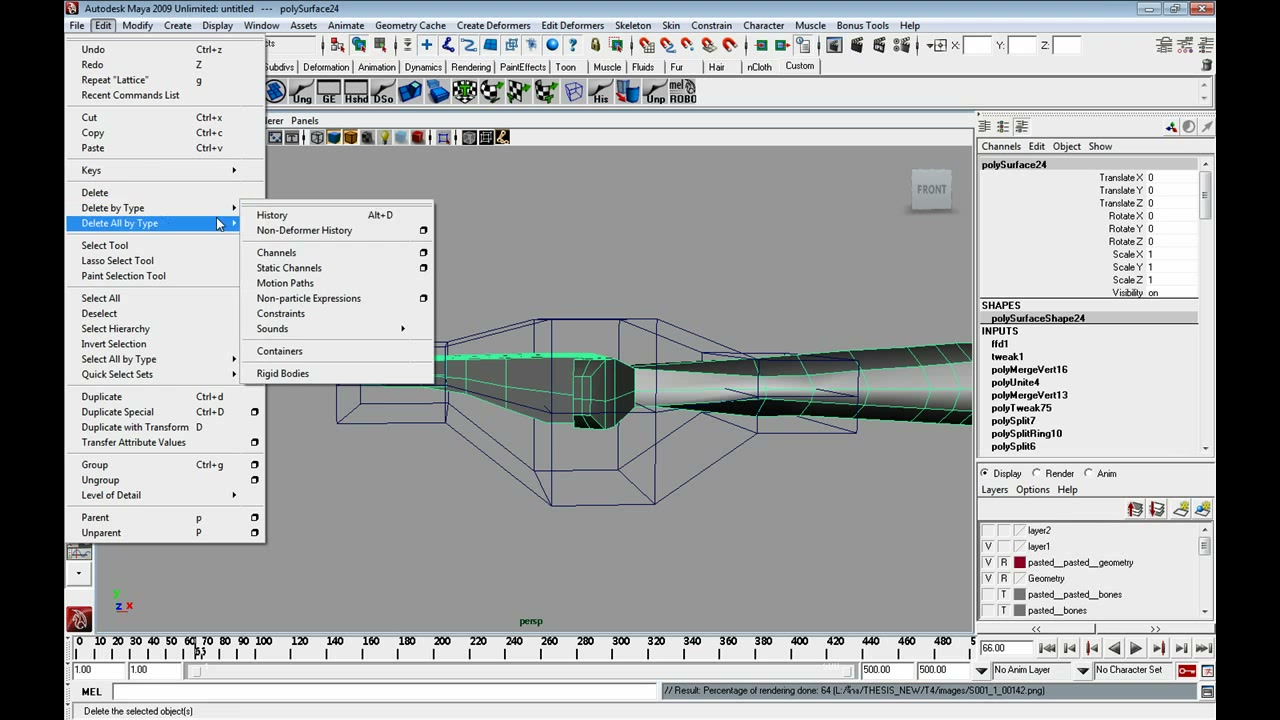
Task: Toggle the light bulb lighting icon
Action: pyautogui.click(x=384, y=137)
